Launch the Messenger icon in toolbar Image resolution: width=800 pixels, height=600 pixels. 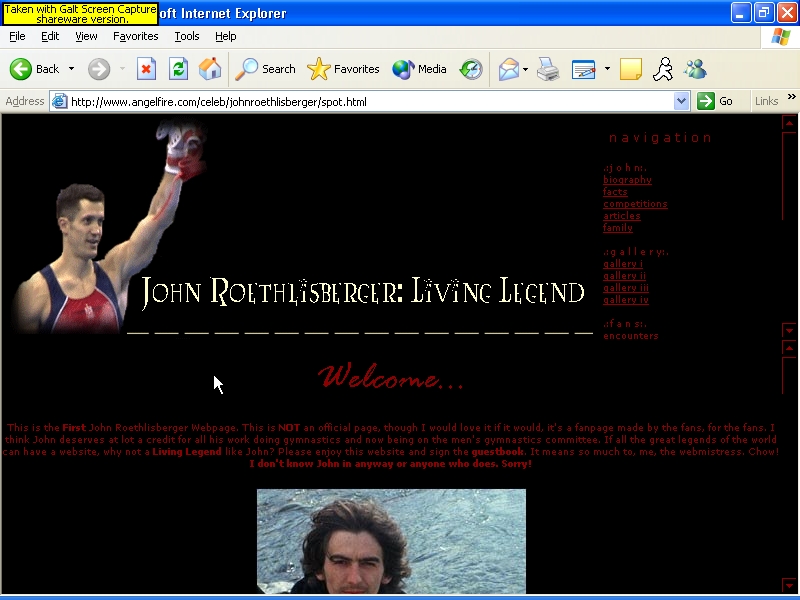[695, 69]
